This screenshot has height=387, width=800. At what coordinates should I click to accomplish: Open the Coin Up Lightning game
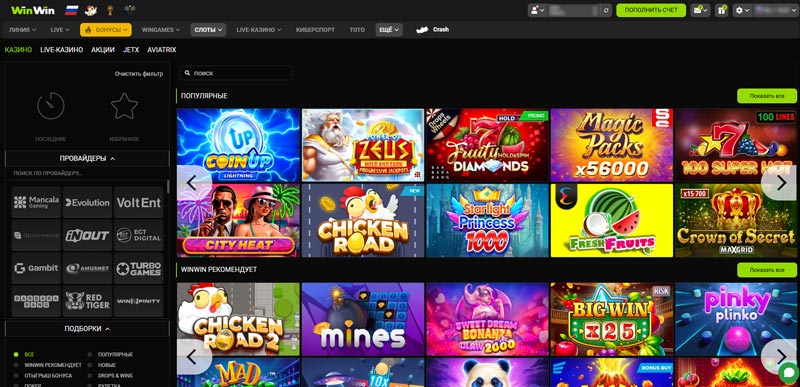pos(238,145)
